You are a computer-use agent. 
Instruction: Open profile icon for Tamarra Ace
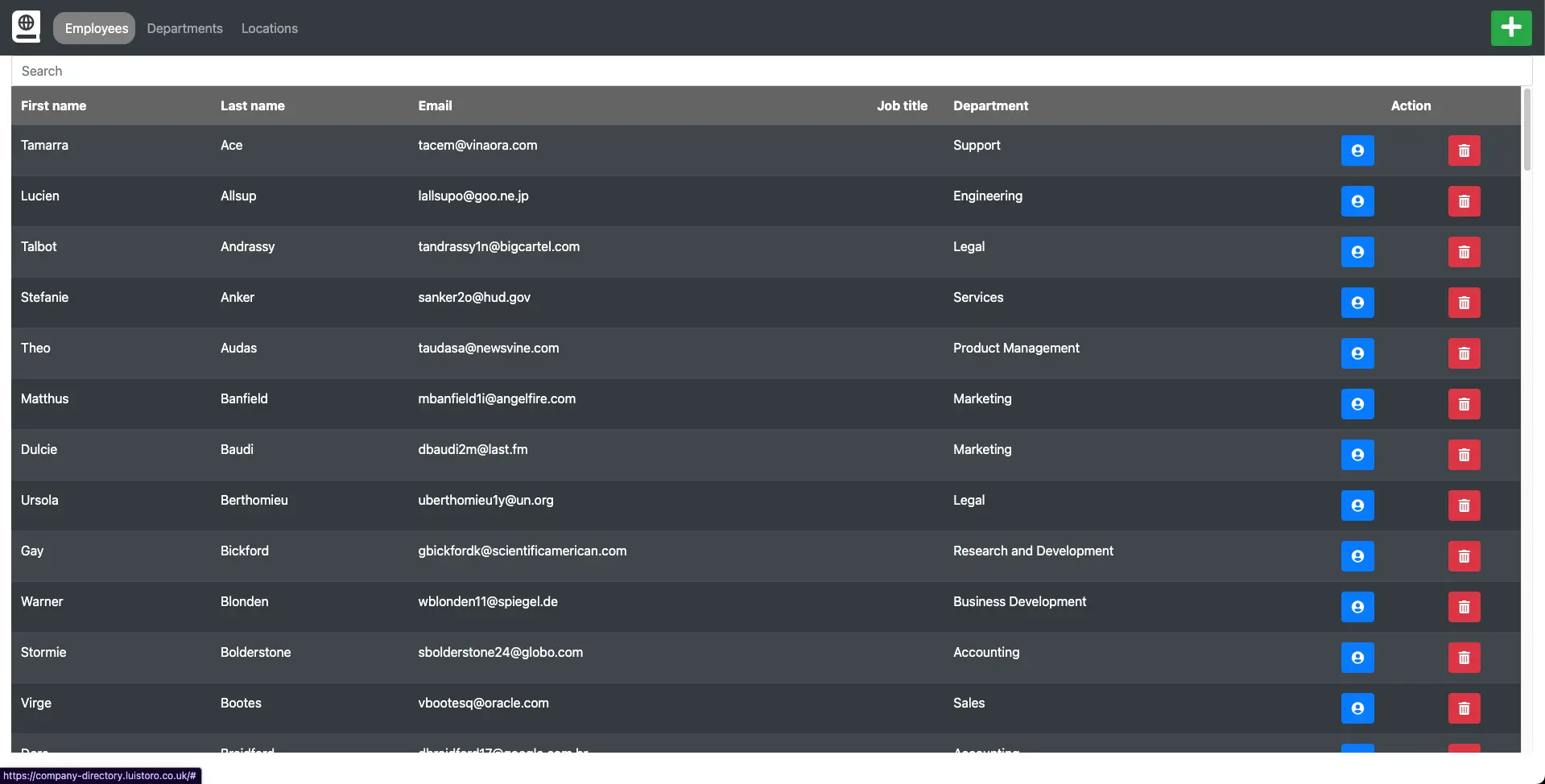(1357, 151)
